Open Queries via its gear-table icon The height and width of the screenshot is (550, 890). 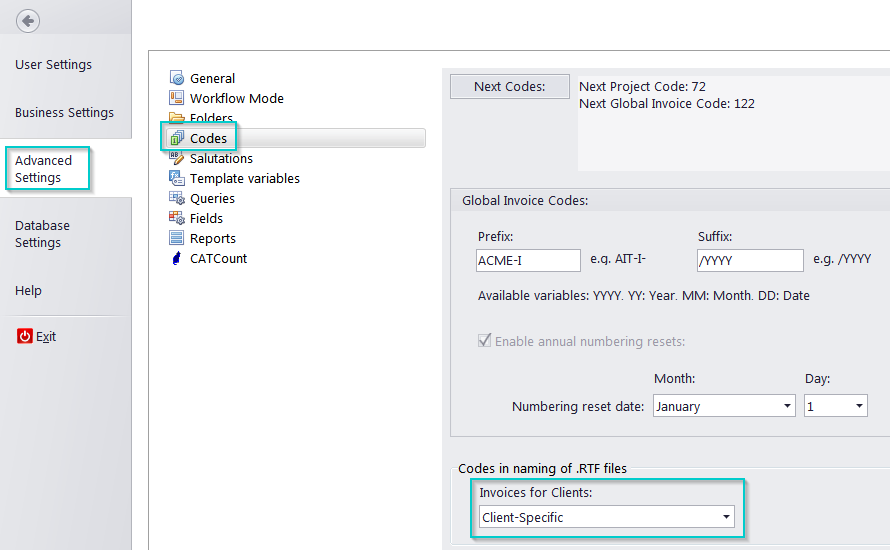click(177, 198)
